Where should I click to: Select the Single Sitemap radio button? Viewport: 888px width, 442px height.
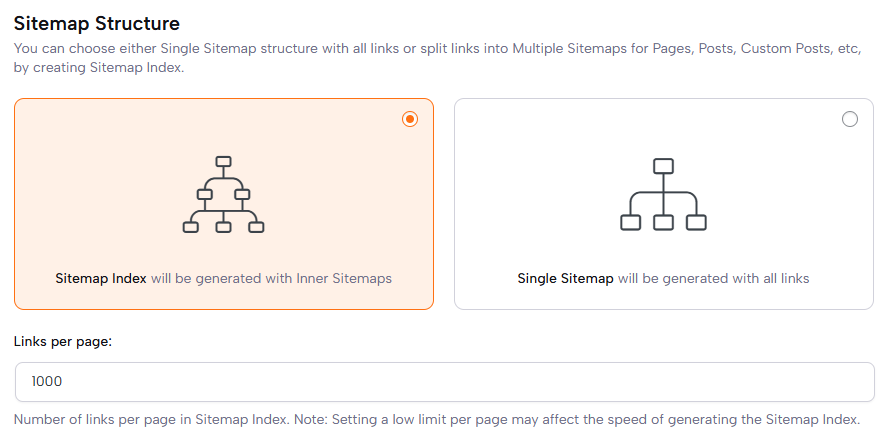pos(850,119)
